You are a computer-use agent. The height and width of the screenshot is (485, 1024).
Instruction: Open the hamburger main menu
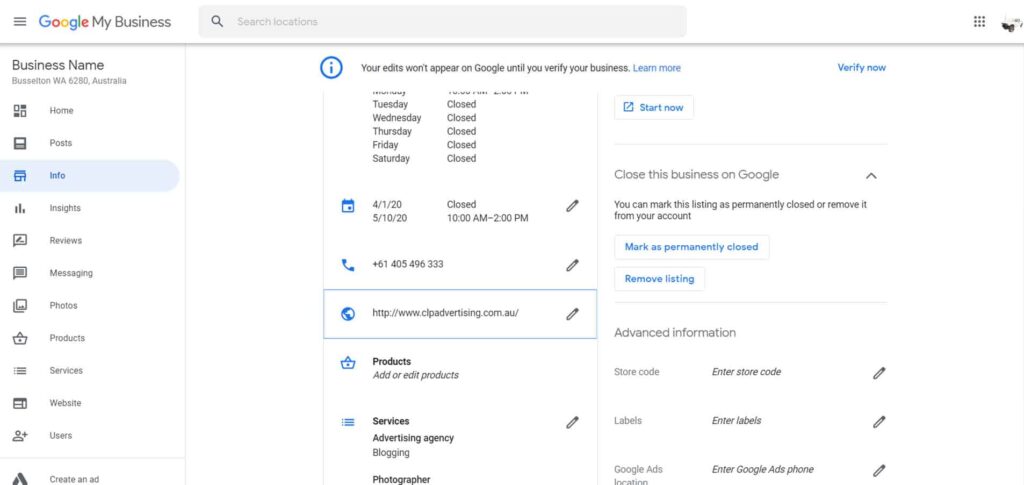tap(20, 22)
